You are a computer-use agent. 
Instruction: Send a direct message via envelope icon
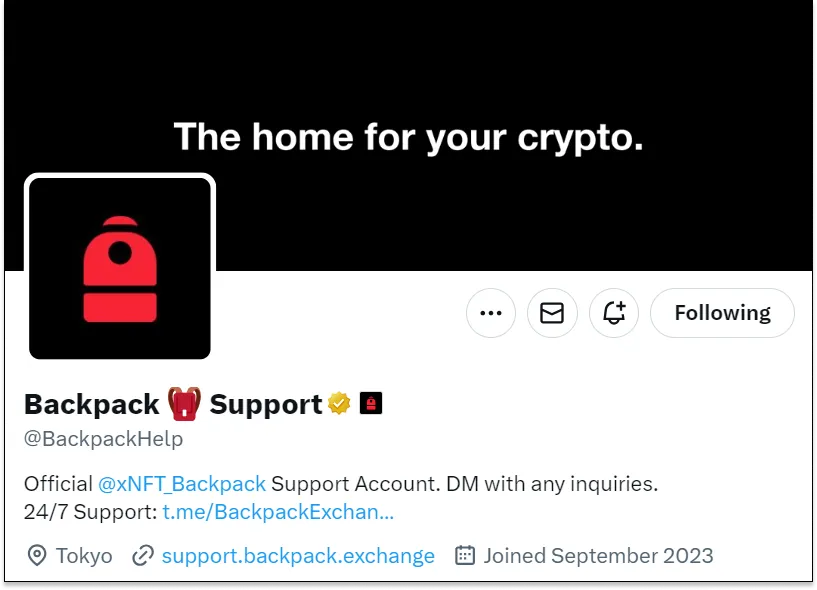552,313
